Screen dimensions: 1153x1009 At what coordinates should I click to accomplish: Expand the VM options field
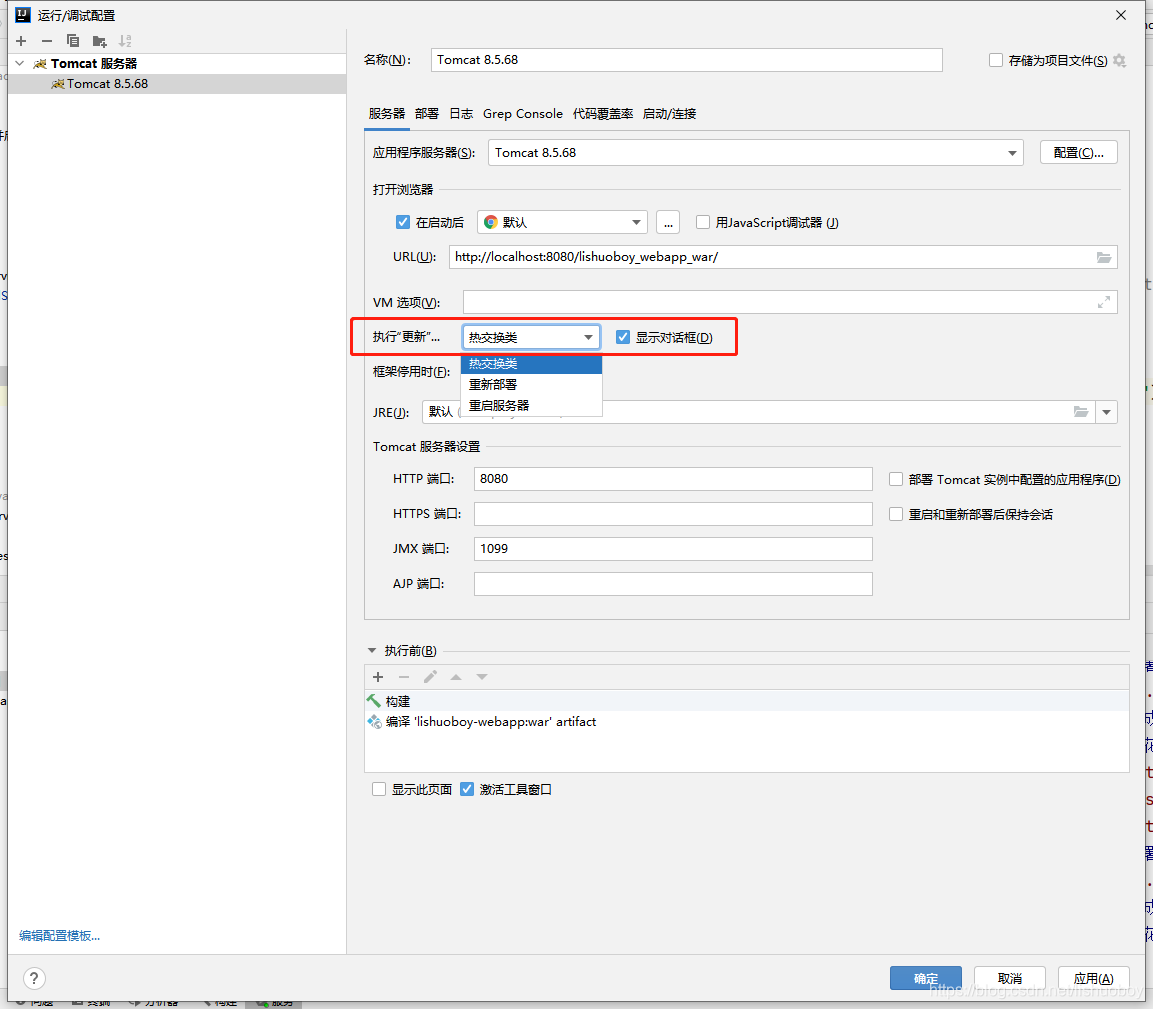click(1104, 302)
